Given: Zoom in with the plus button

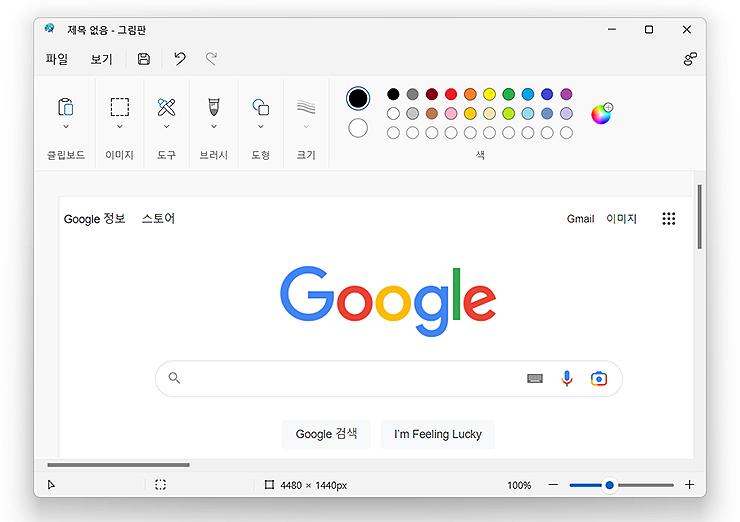Looking at the screenshot, I should click(690, 485).
